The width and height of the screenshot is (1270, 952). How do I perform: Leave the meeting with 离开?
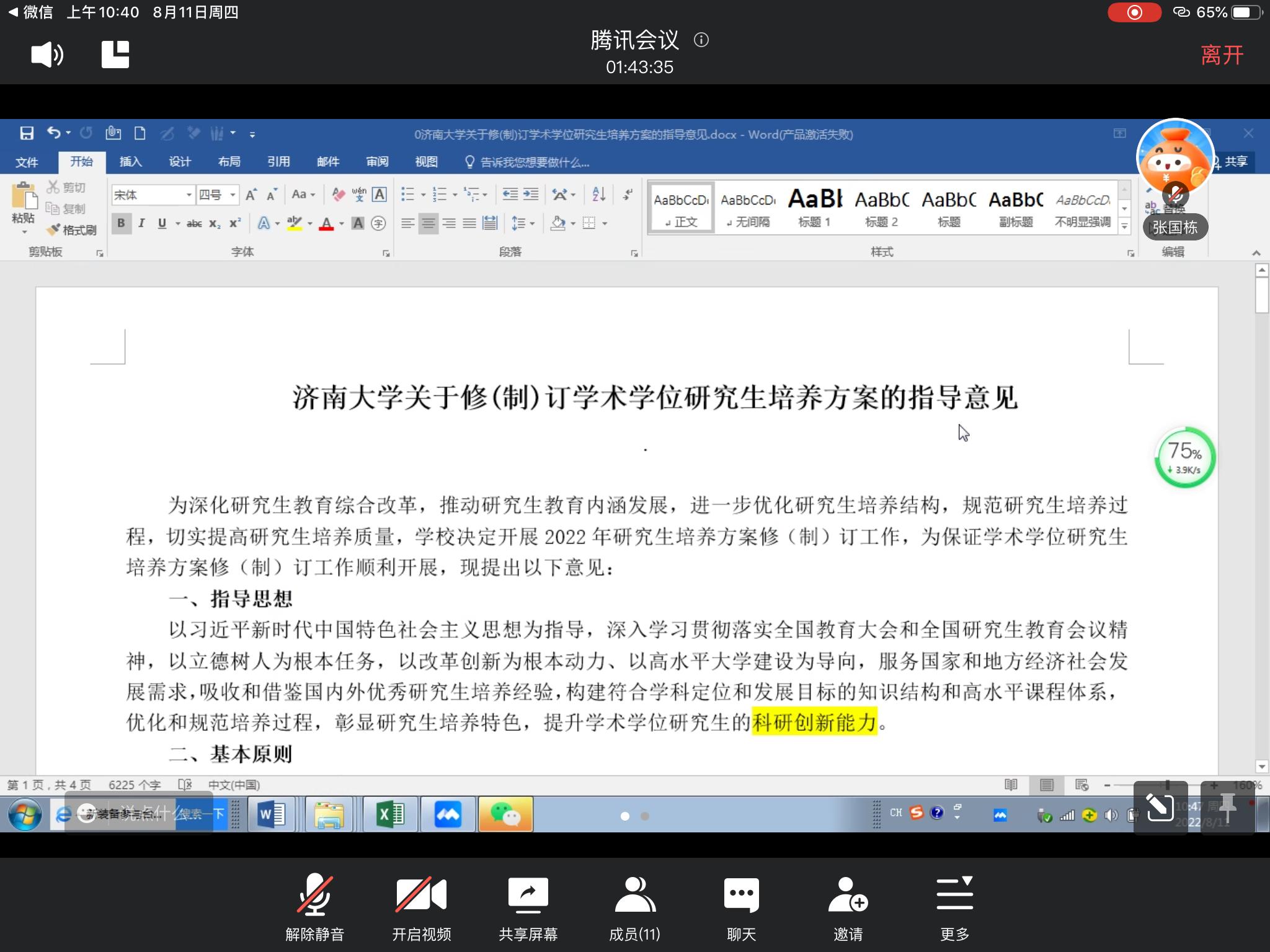[x=1222, y=55]
